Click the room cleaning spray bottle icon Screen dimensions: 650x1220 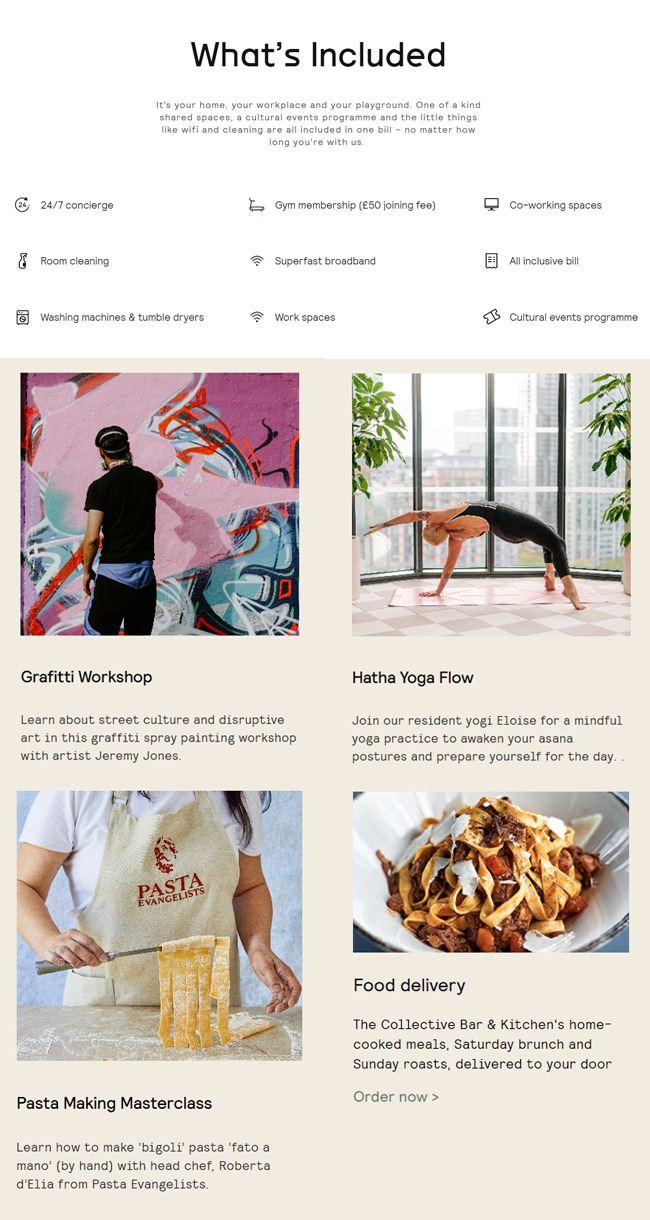[x=22, y=261]
